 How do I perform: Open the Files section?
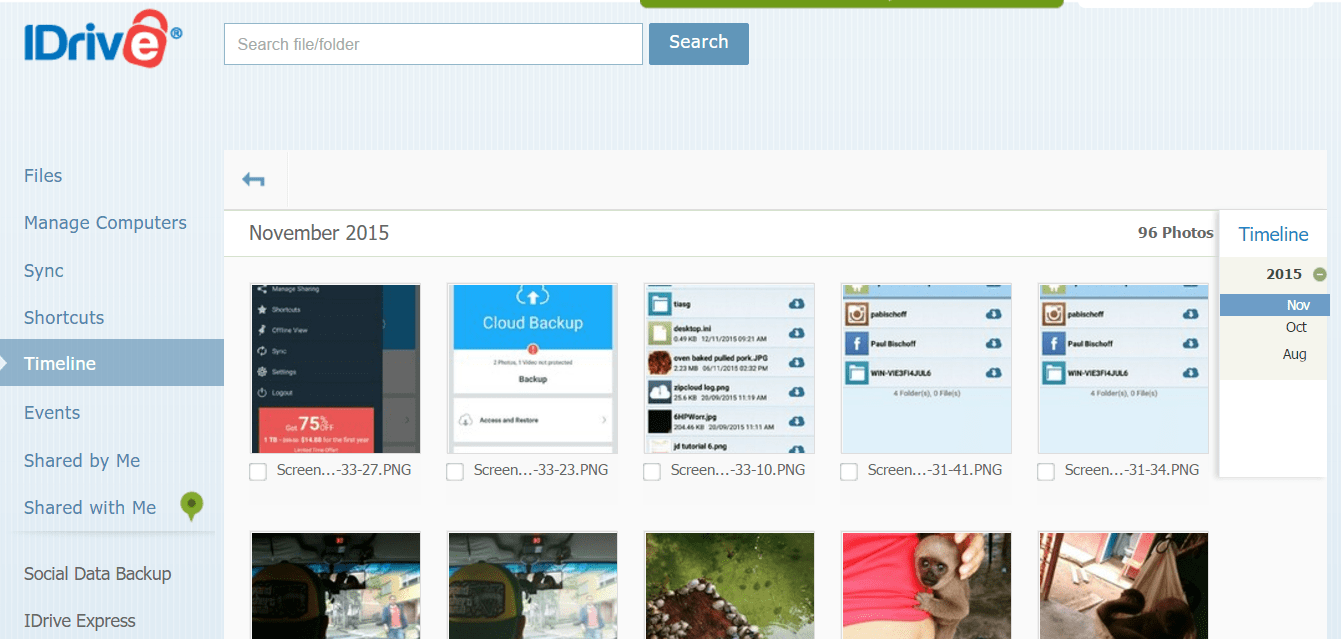tap(43, 176)
